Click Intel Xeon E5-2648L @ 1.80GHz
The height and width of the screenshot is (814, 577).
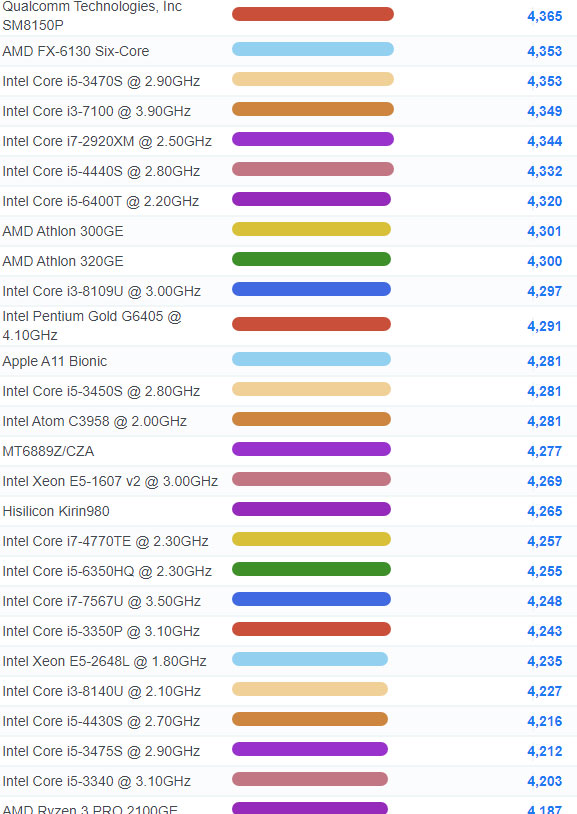[x=104, y=661]
